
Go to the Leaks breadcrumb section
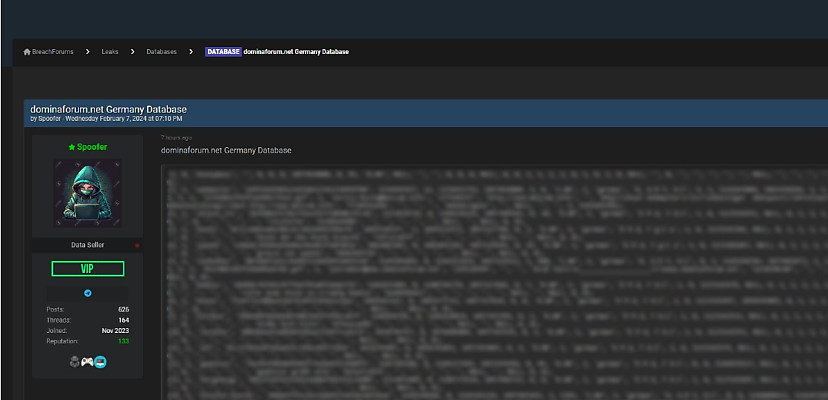click(110, 52)
